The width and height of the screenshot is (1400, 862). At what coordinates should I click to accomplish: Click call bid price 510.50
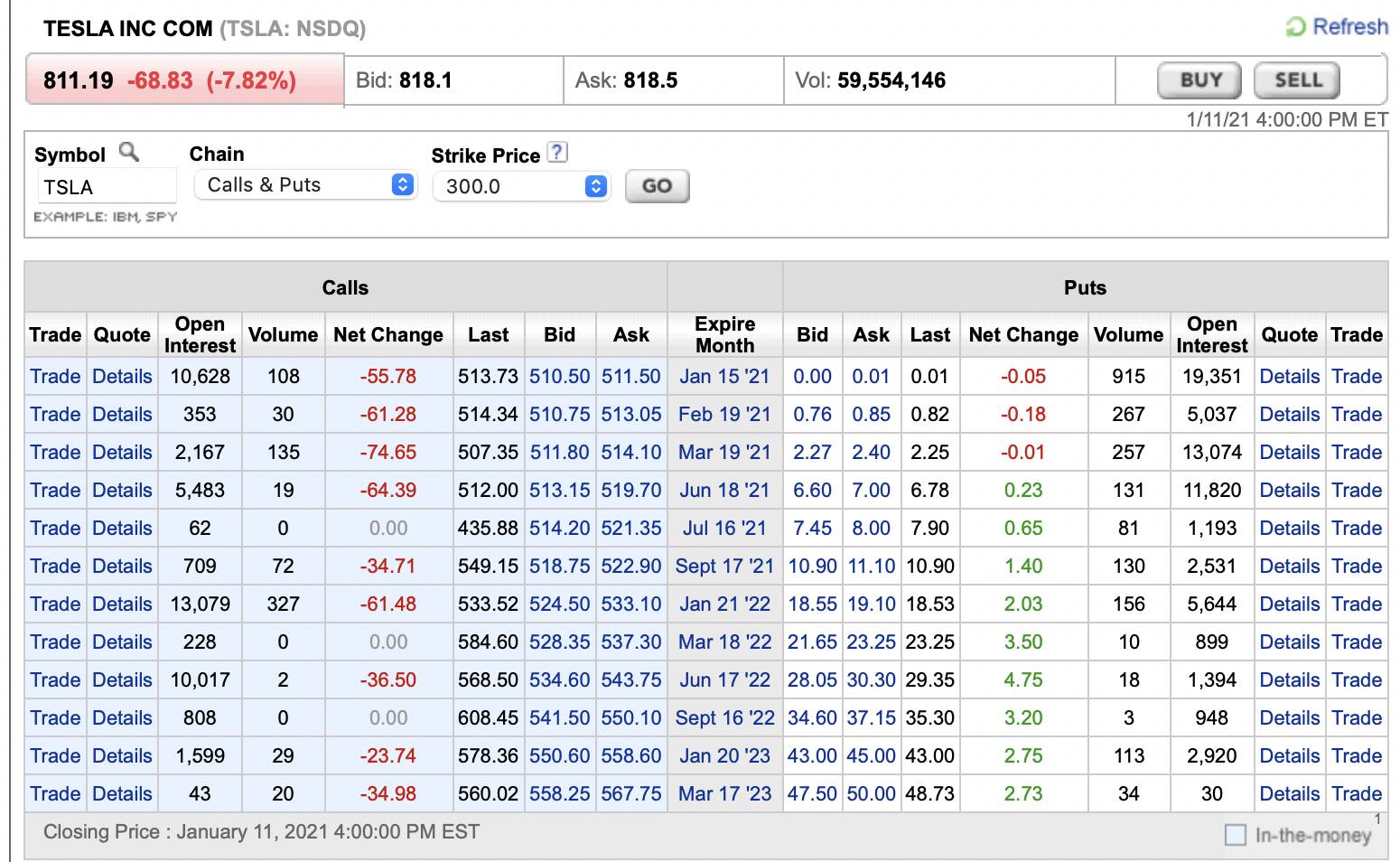pos(559,376)
